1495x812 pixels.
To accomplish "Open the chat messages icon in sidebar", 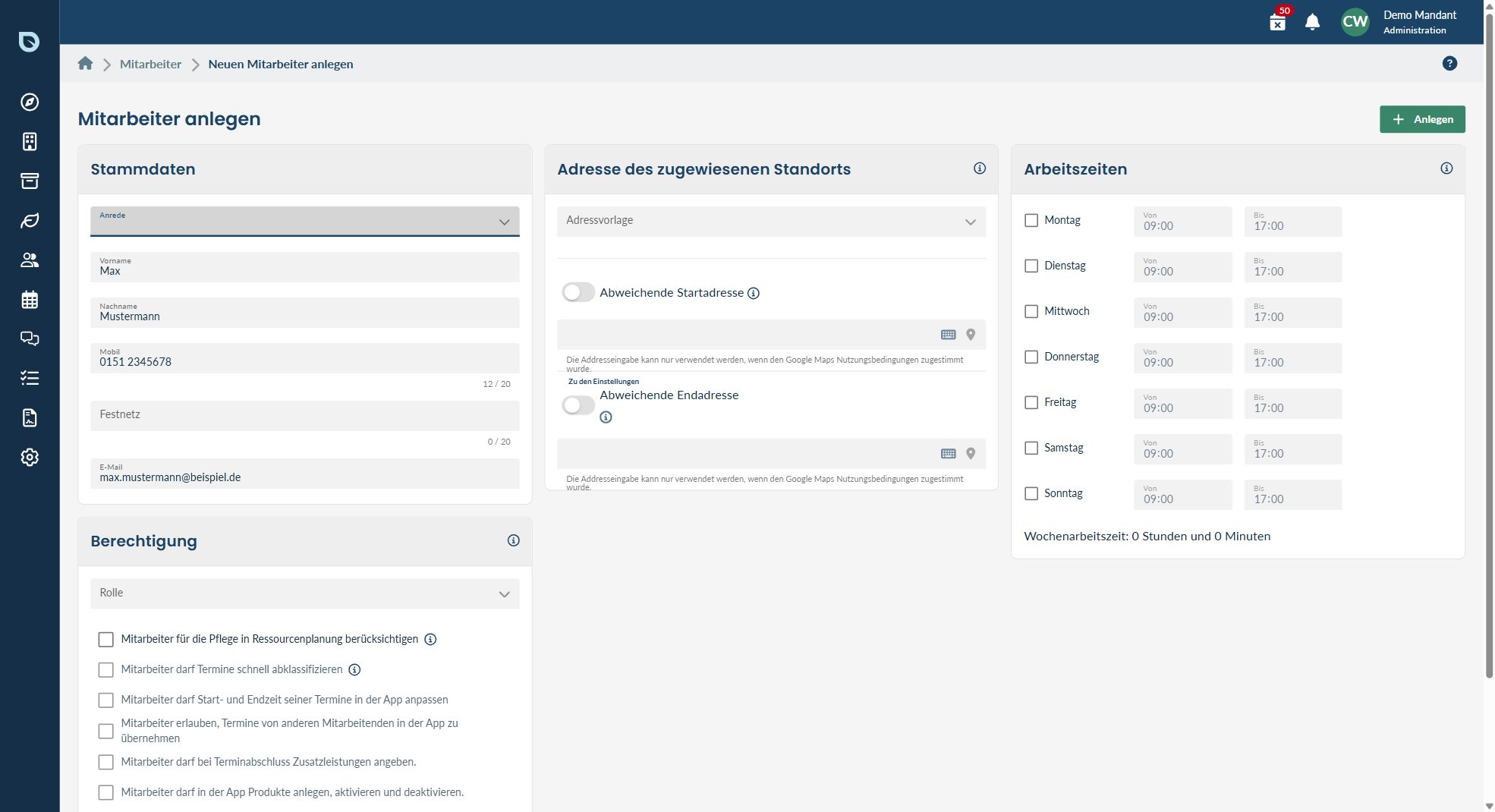I will [30, 338].
